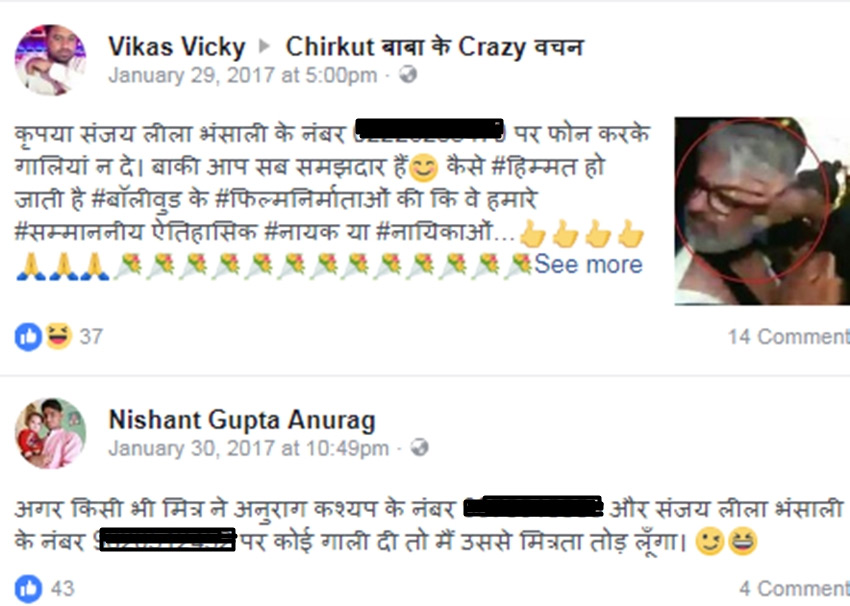Image resolution: width=850 pixels, height=606 pixels.
Task: Click the Like reaction icon with 43
Action: 28,589
